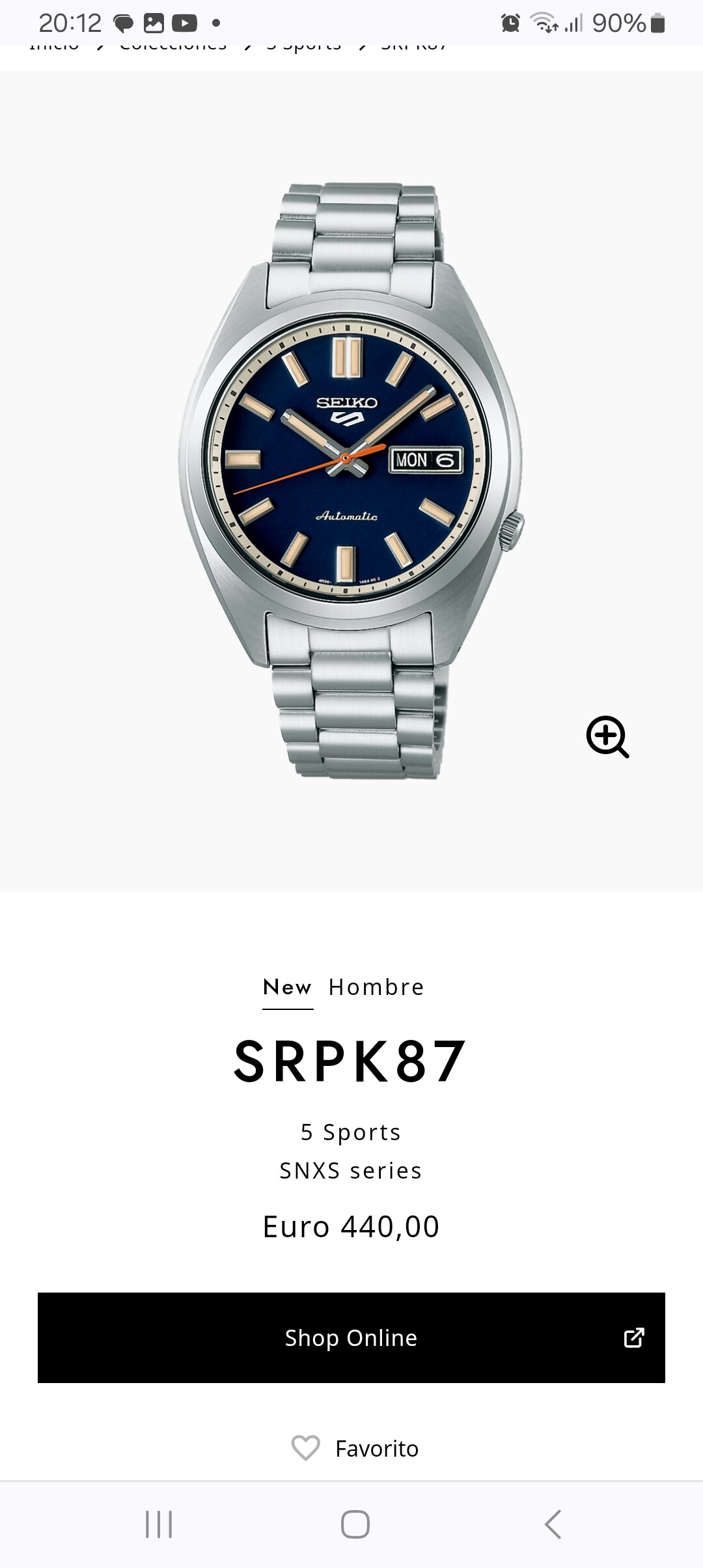Tap the New tag label
The width and height of the screenshot is (703, 1568).
[x=288, y=987]
